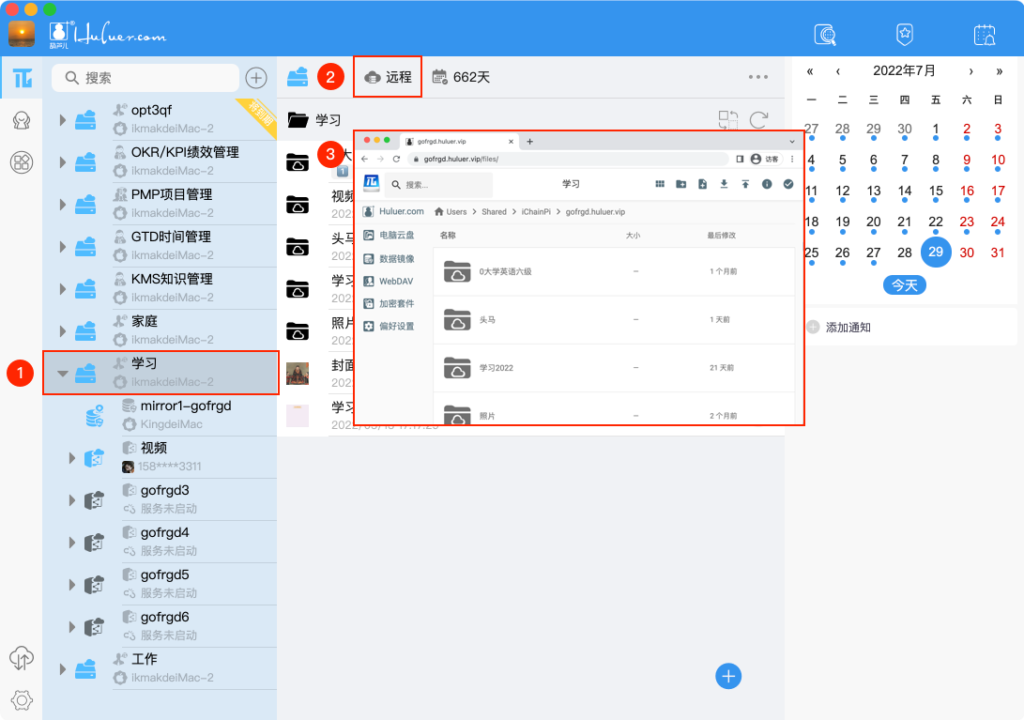
Task: Open the user avatar sidebar icon
Action: tap(22, 120)
